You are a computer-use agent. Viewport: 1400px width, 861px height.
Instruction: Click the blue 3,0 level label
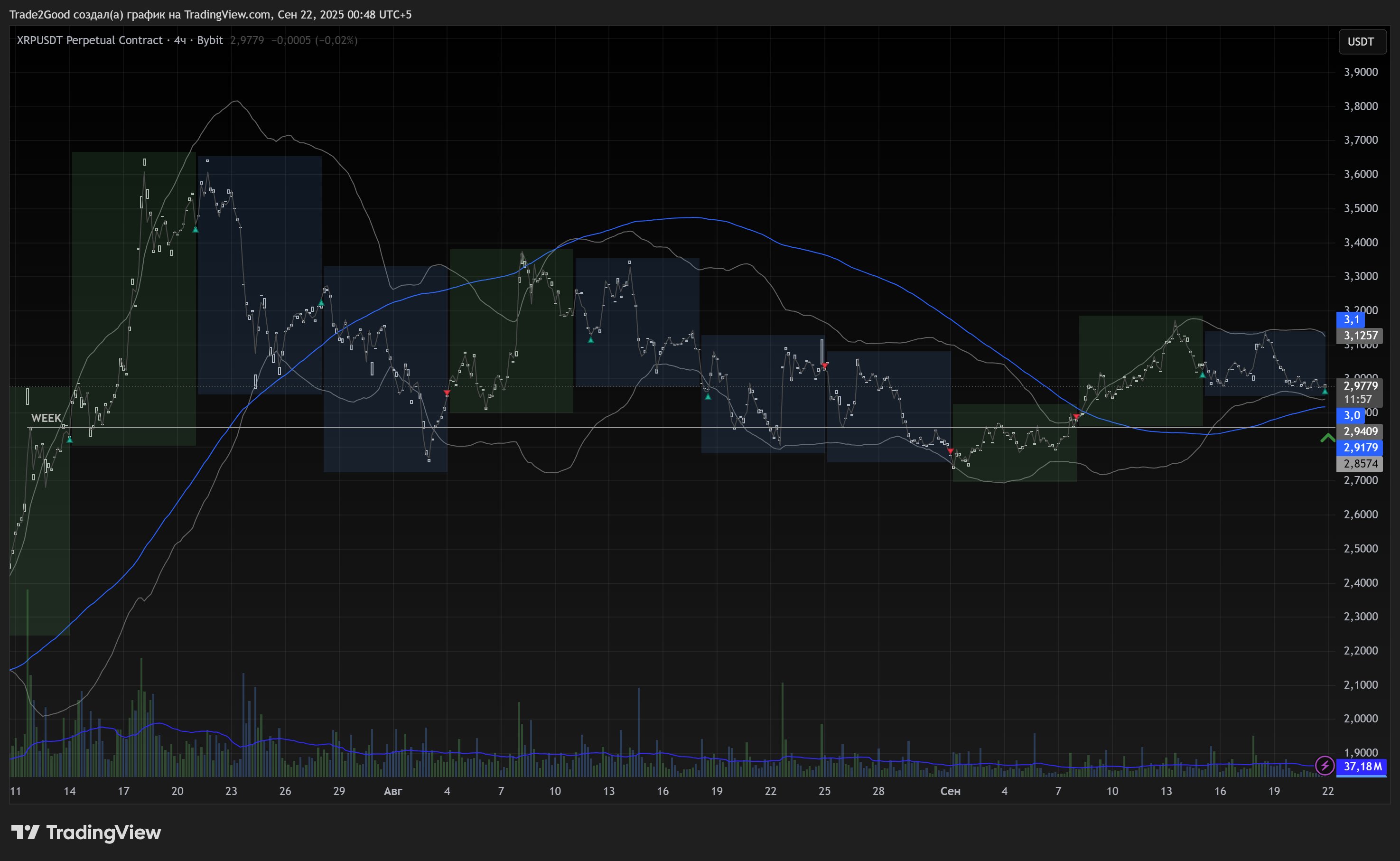[1351, 415]
